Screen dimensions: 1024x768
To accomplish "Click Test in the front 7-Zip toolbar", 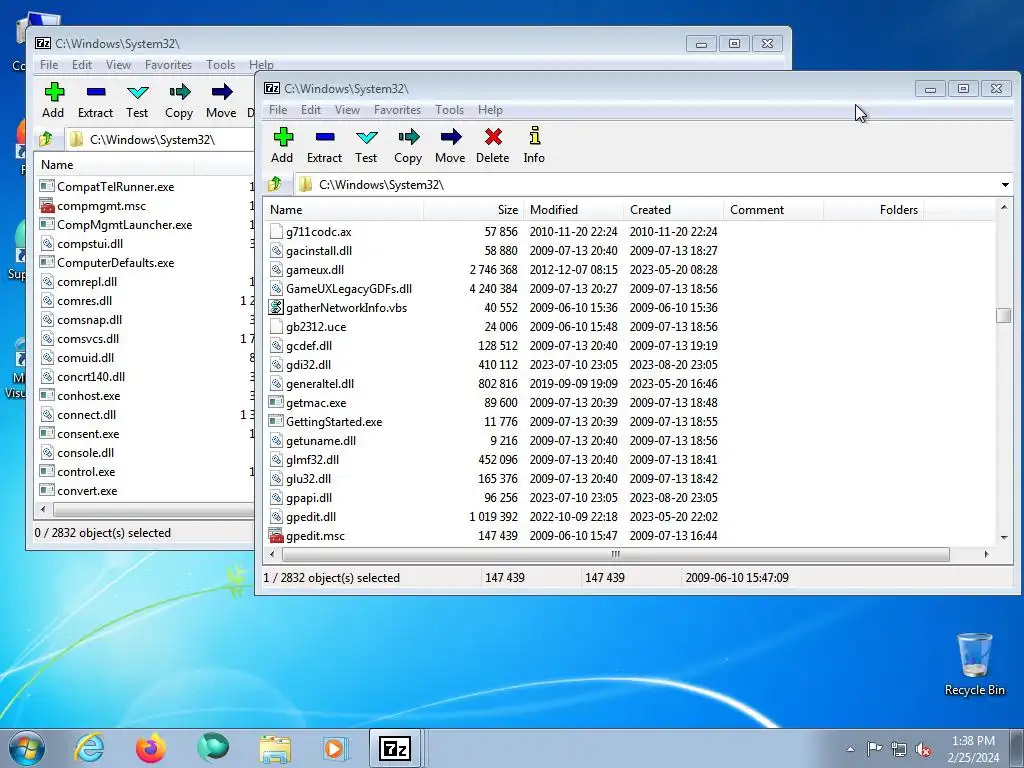I will pos(366,145).
